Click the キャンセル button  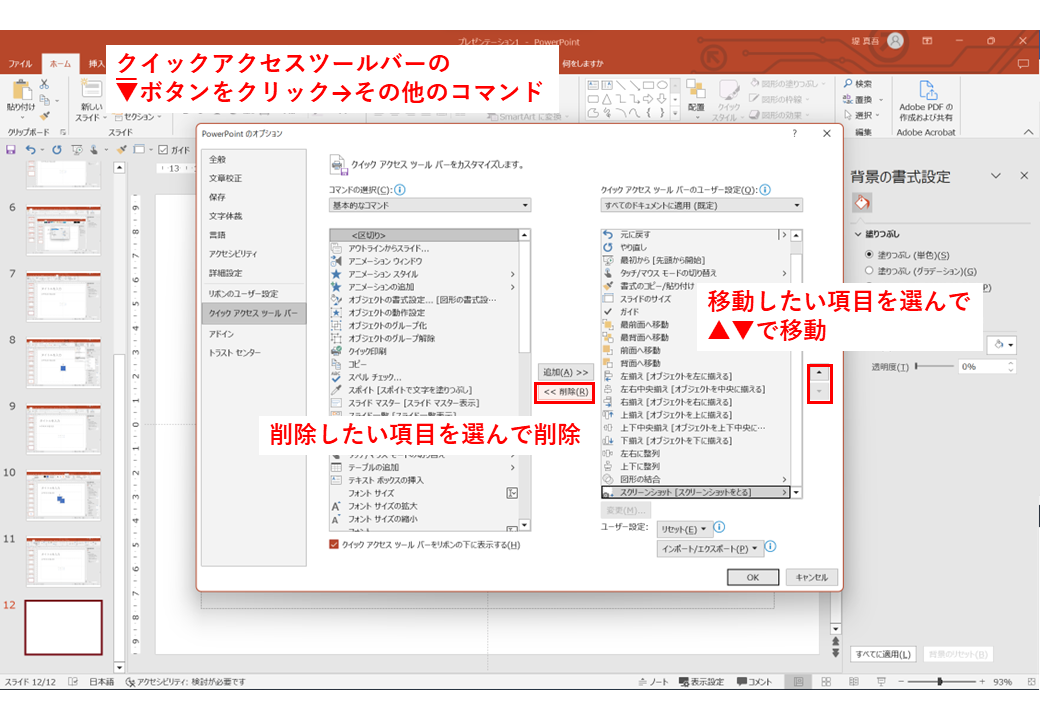812,577
